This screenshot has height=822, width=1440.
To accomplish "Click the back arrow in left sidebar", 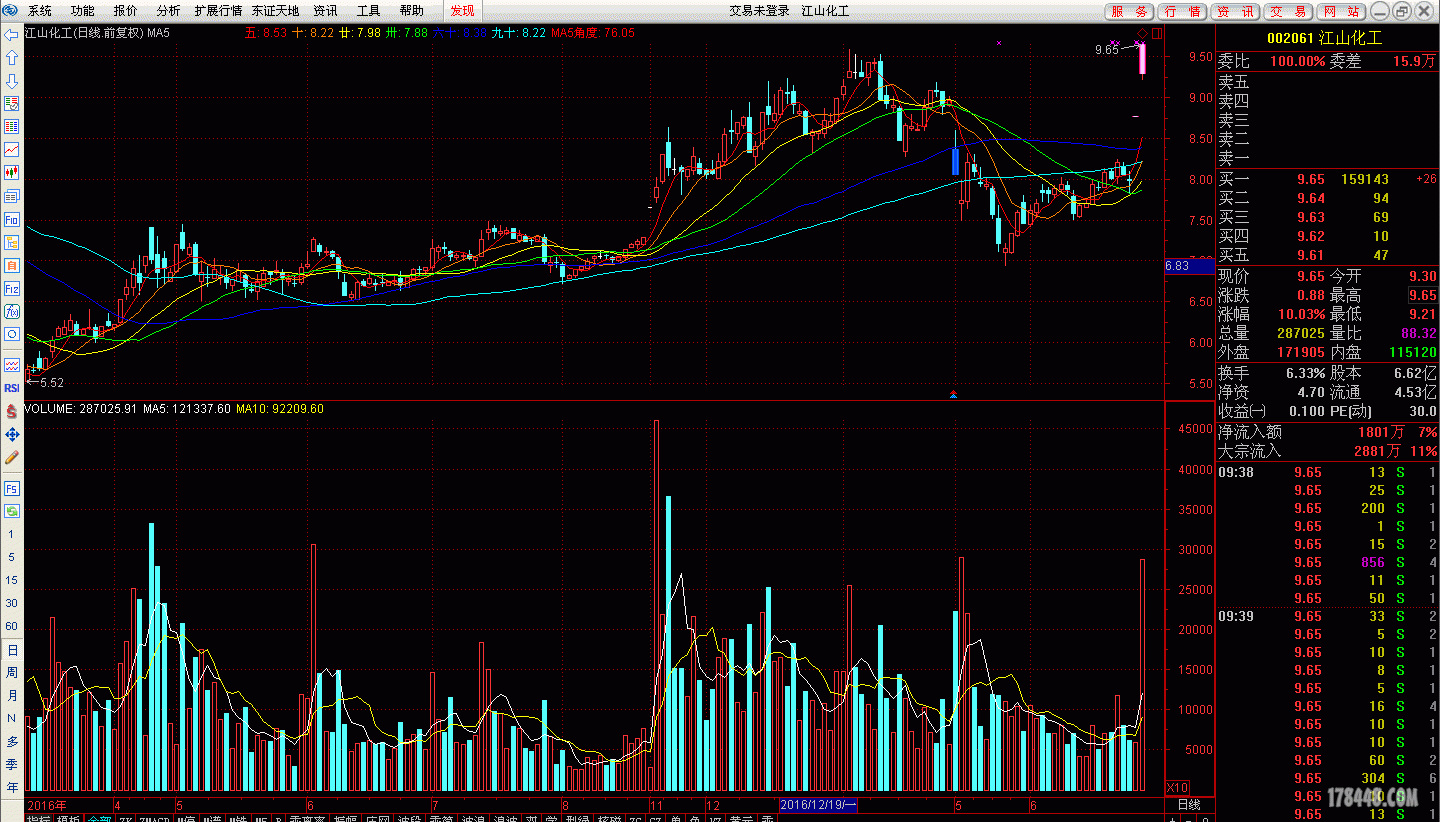I will click(x=12, y=35).
